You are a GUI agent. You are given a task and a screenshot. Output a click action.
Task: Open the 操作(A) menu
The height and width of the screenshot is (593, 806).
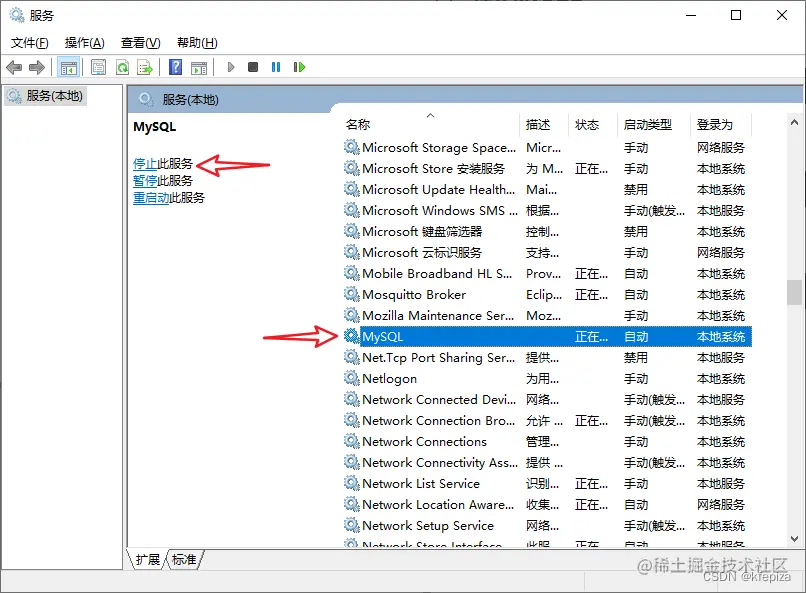coord(85,43)
